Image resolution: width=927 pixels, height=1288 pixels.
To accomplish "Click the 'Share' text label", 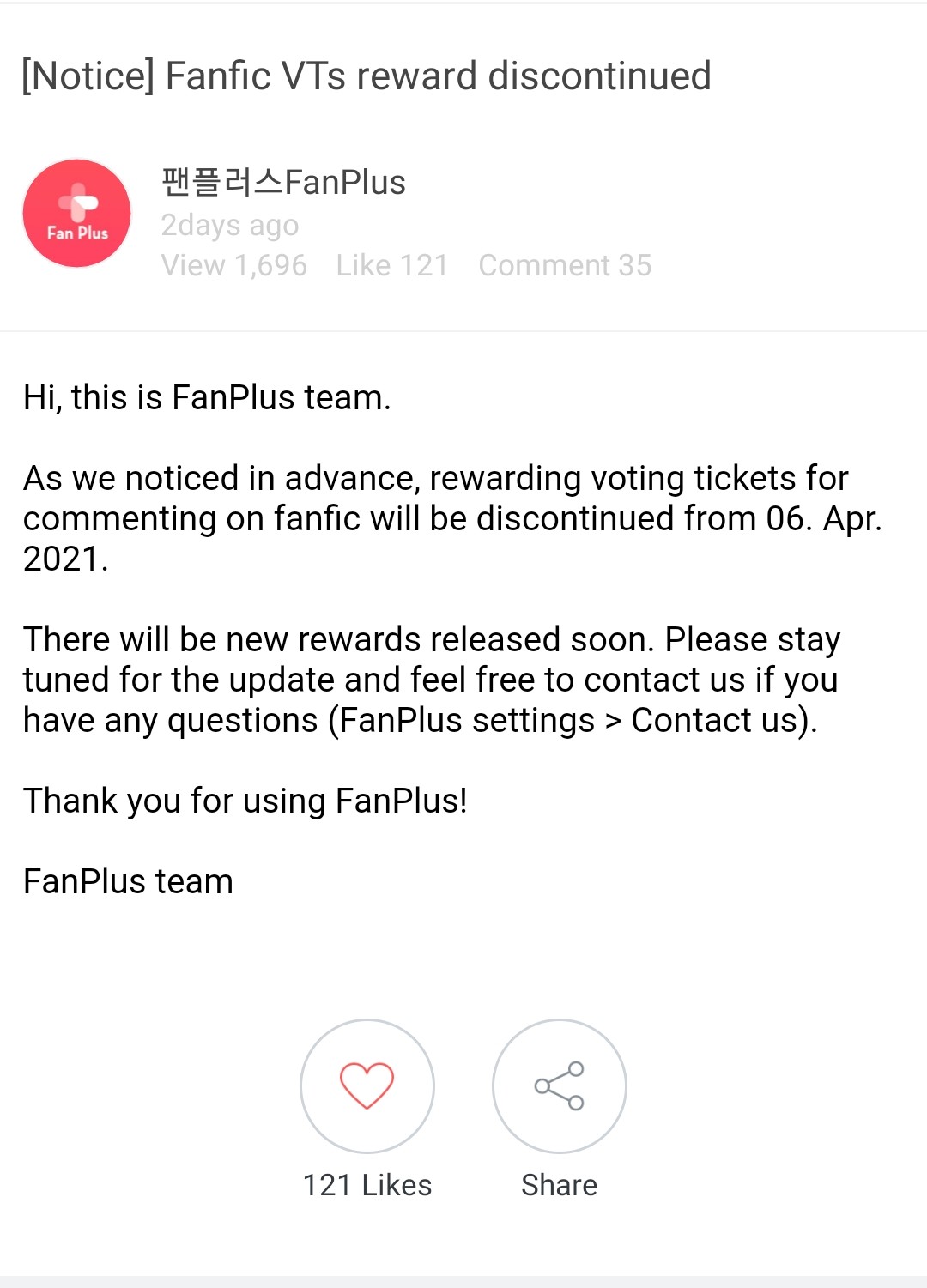I will [559, 1185].
